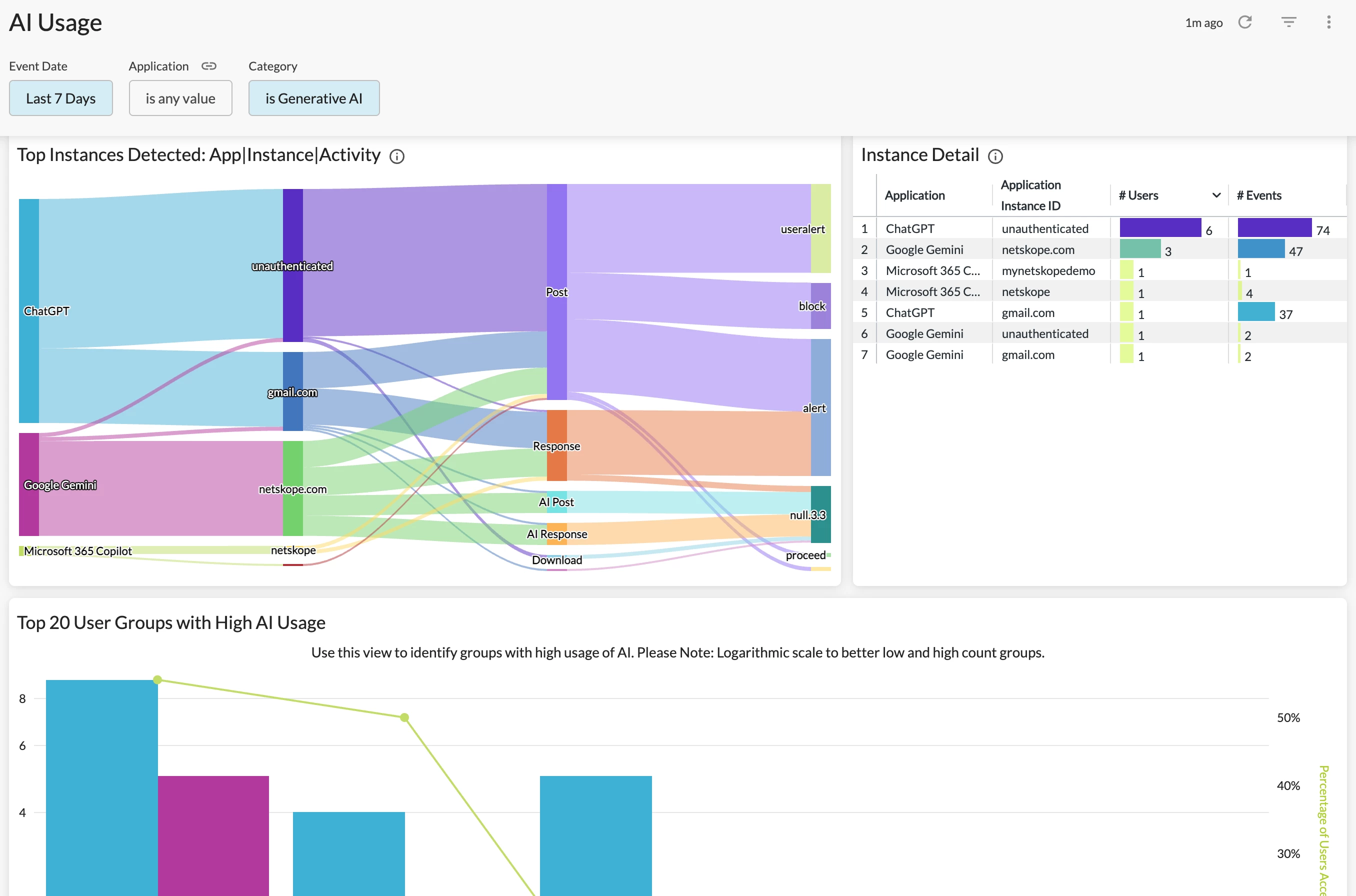Open the Last 7 Days date filter
Image resolution: width=1356 pixels, height=896 pixels.
click(60, 98)
